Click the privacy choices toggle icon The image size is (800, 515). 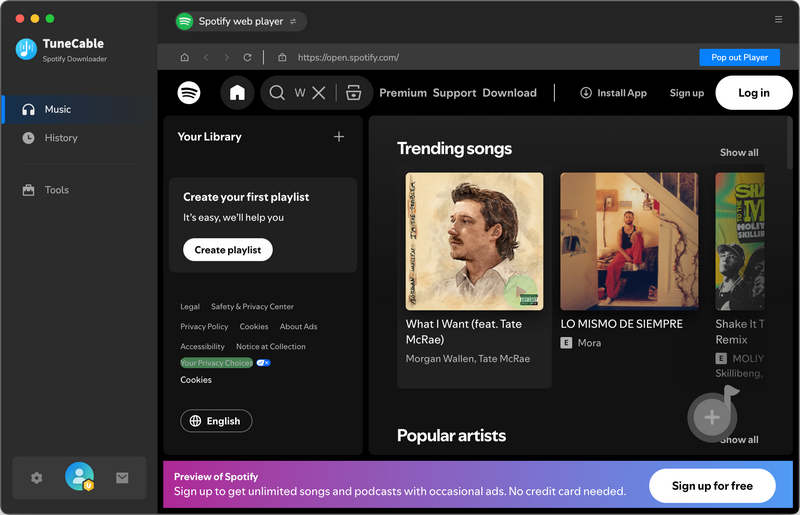(263, 363)
